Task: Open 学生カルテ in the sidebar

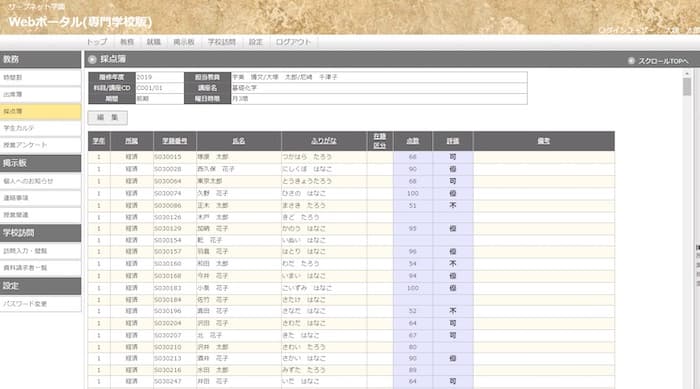Action: coord(41,128)
